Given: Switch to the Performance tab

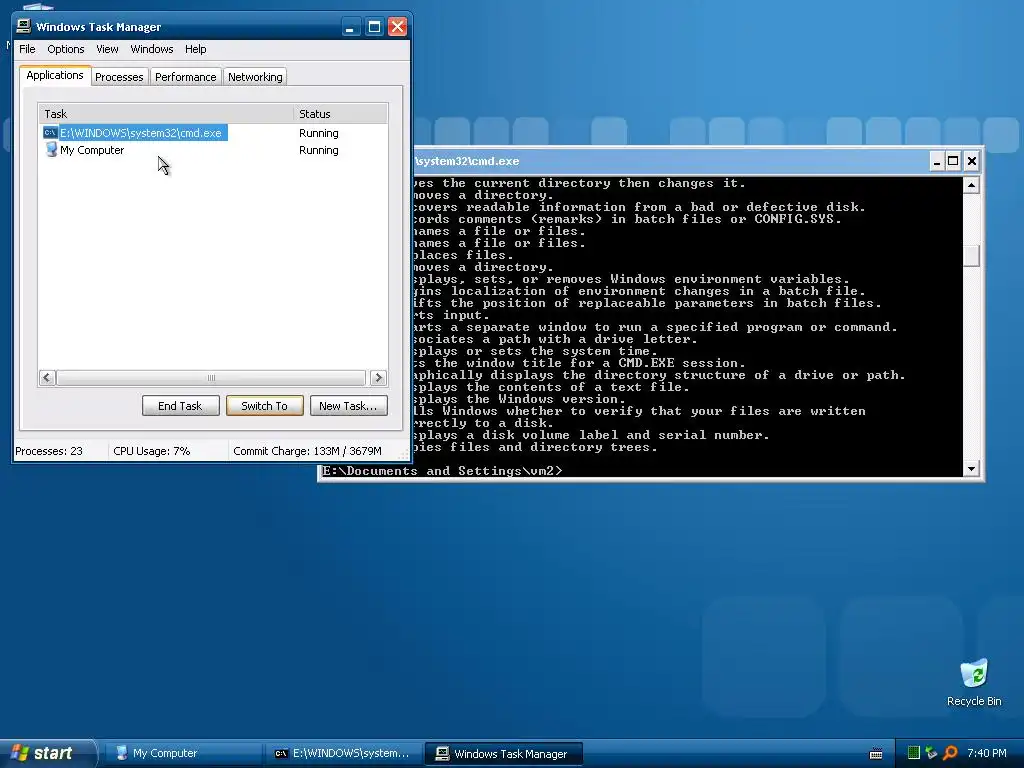Looking at the screenshot, I should [185, 77].
